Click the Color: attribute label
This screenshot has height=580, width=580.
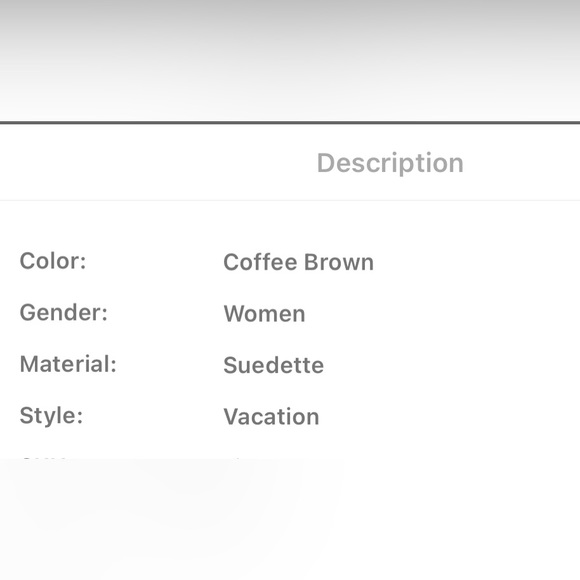tap(53, 261)
